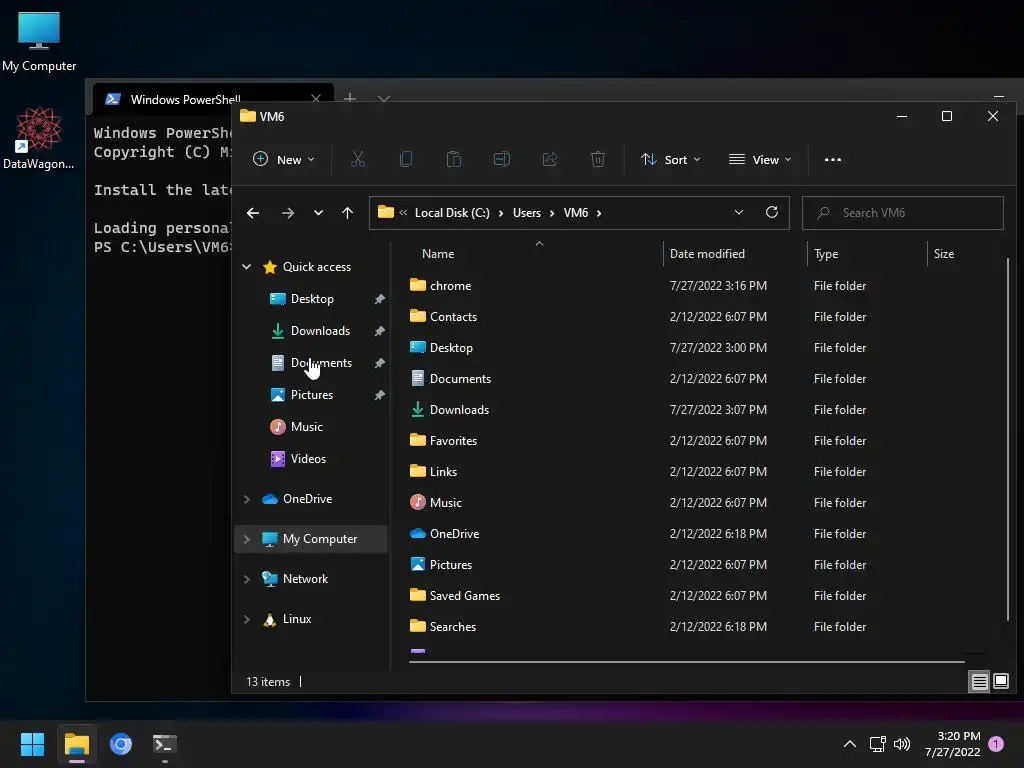Open the volume speaker tray icon
The height and width of the screenshot is (768, 1024).
902,744
